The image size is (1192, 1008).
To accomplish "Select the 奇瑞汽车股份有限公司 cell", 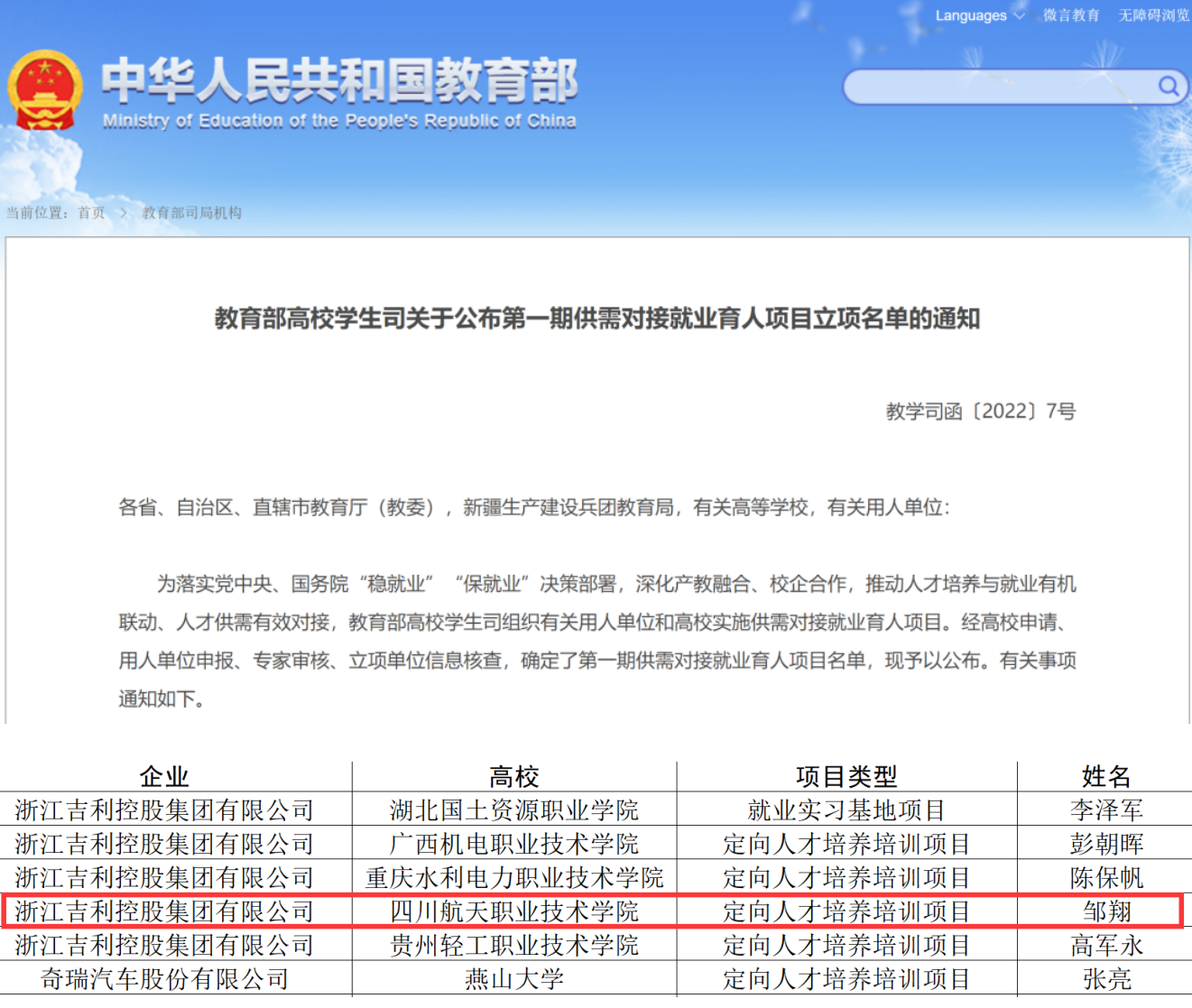I will coord(164,979).
